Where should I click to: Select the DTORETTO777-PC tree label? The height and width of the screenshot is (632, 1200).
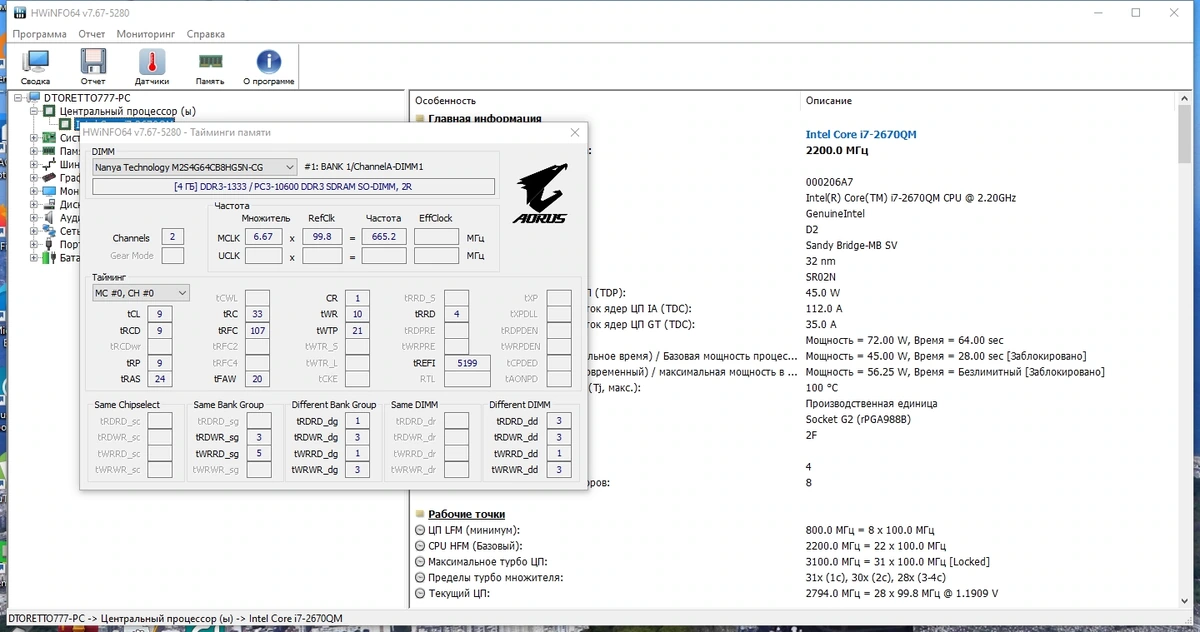click(87, 98)
